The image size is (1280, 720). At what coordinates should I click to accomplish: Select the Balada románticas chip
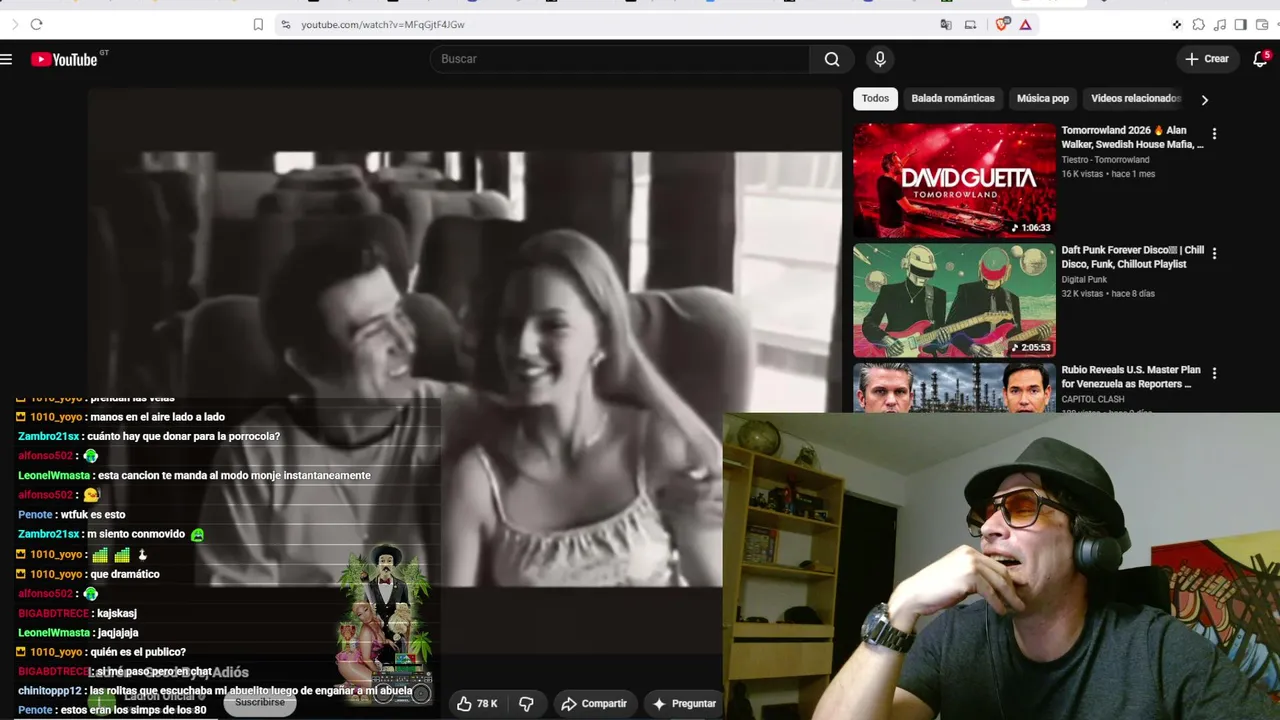[x=953, y=98]
